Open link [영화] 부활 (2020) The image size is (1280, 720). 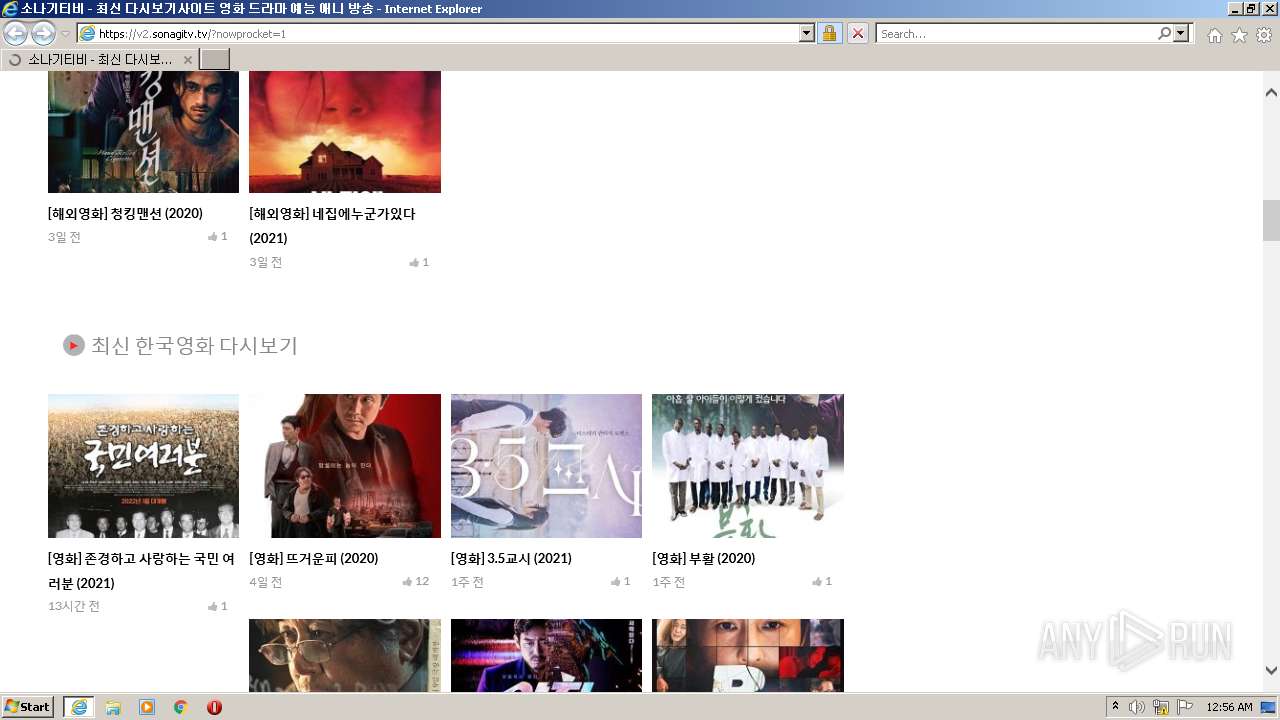pos(703,558)
